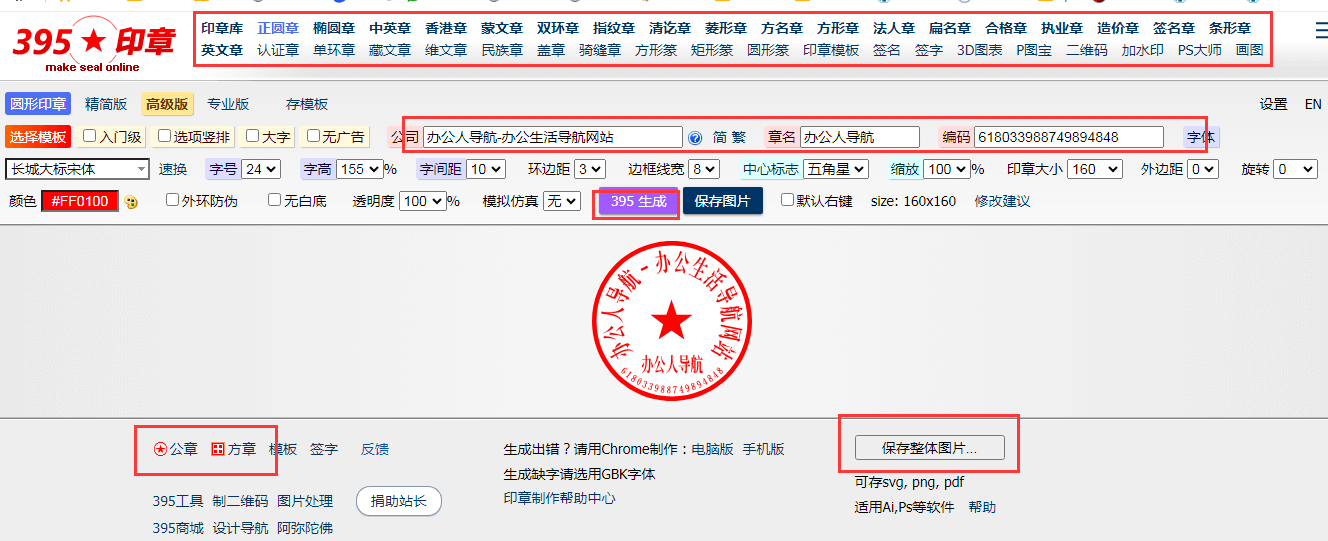Select 简 simplified Chinese option

point(720,137)
